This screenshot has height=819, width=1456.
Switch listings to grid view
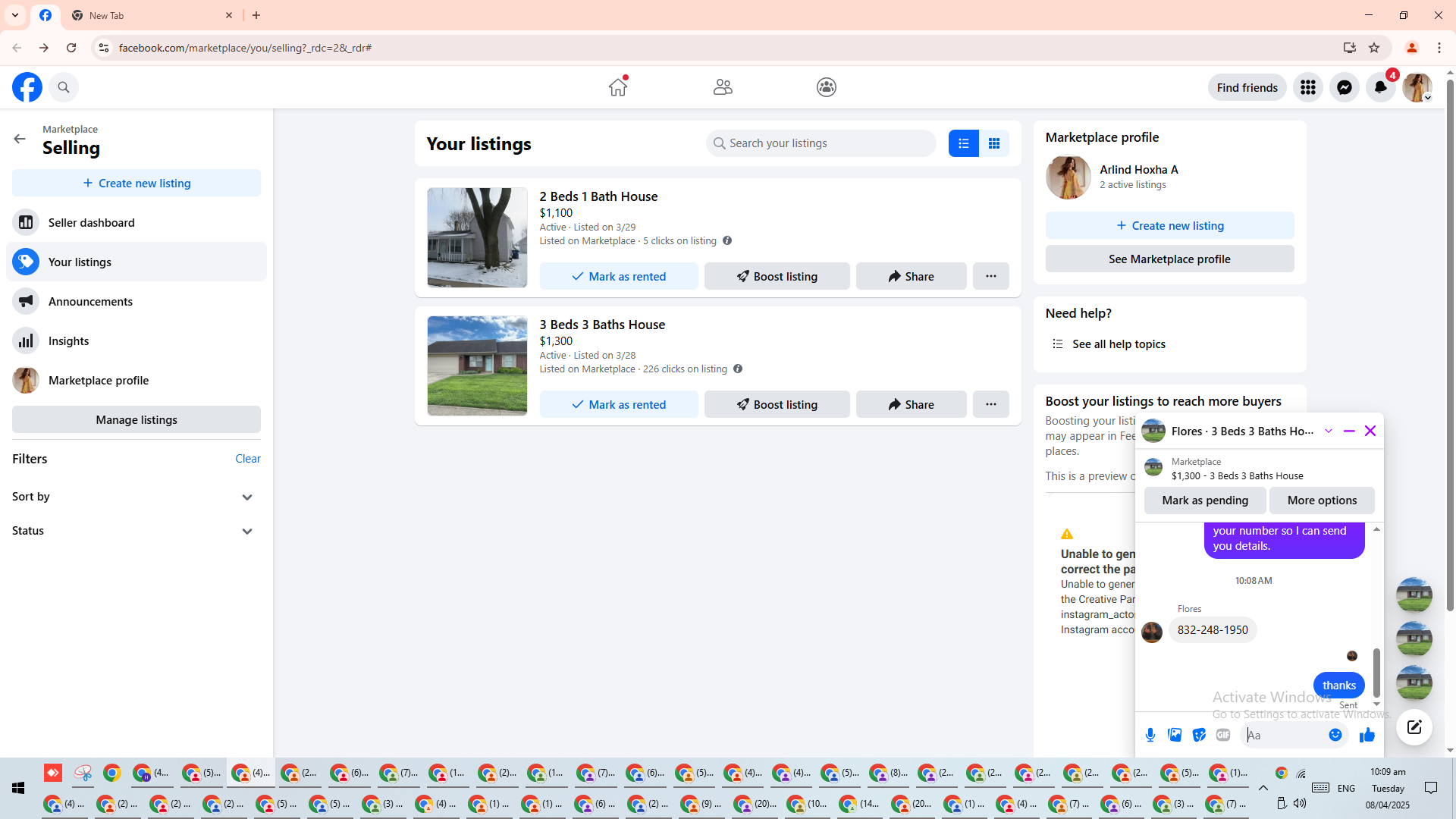click(x=993, y=143)
